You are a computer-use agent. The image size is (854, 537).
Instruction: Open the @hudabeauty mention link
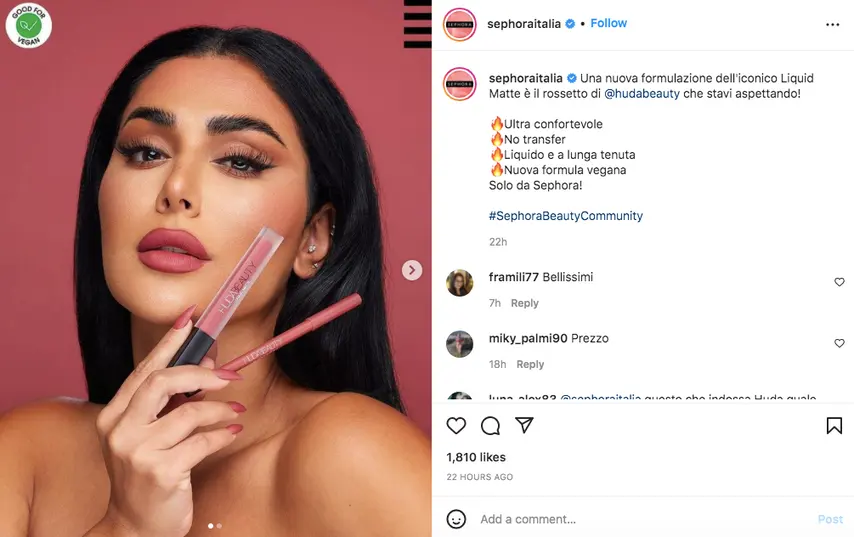642,94
